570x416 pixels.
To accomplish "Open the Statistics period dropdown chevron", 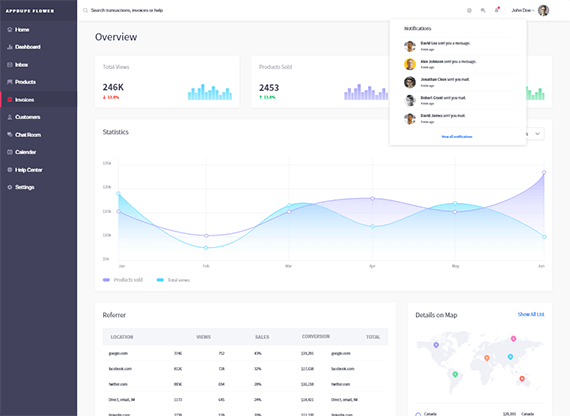I will tap(537, 134).
